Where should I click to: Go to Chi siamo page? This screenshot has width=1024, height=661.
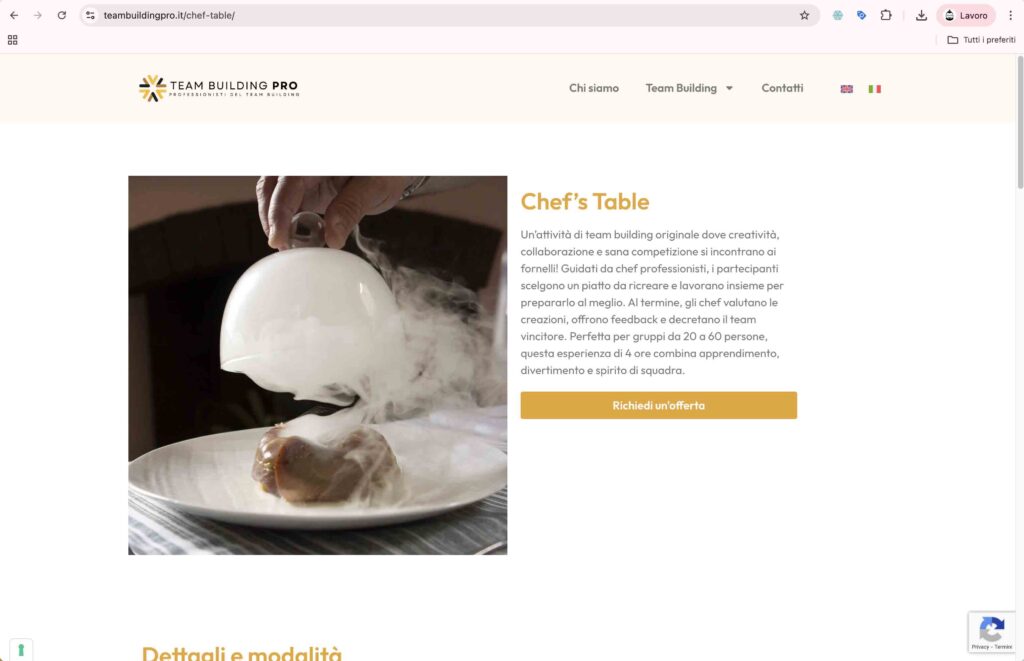594,88
